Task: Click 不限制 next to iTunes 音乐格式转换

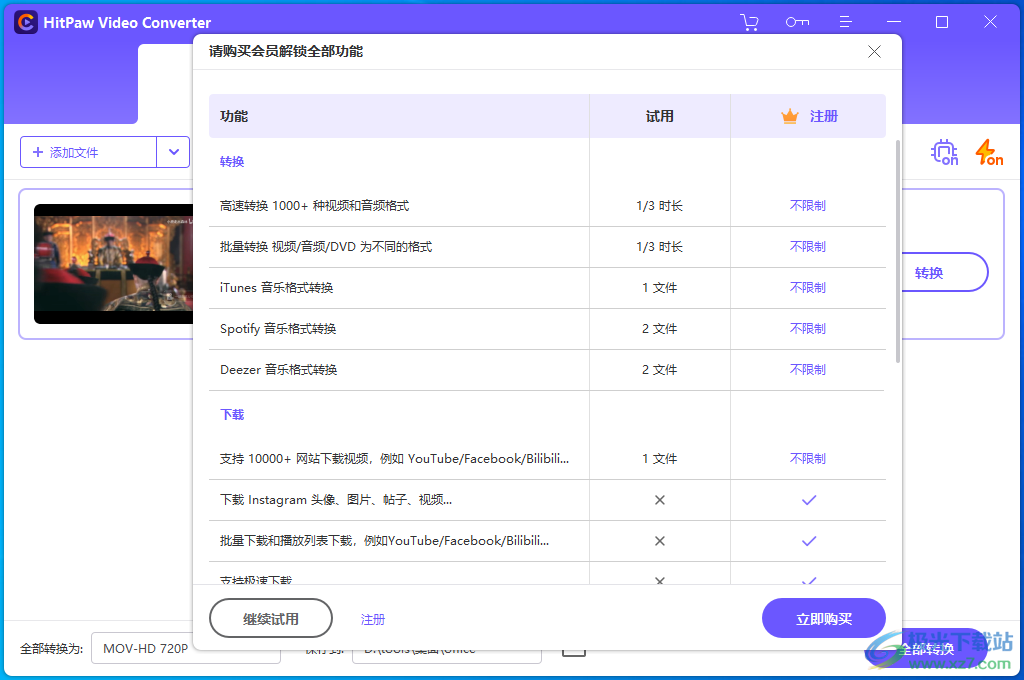Action: click(808, 287)
